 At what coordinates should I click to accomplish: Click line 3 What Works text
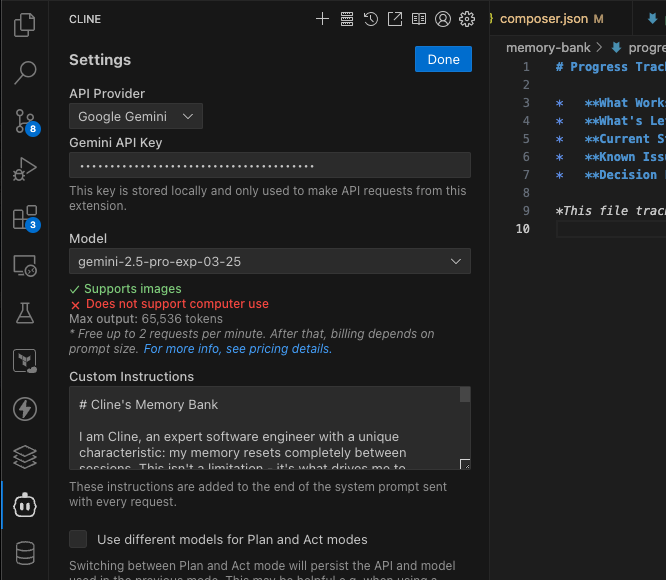pos(624,103)
